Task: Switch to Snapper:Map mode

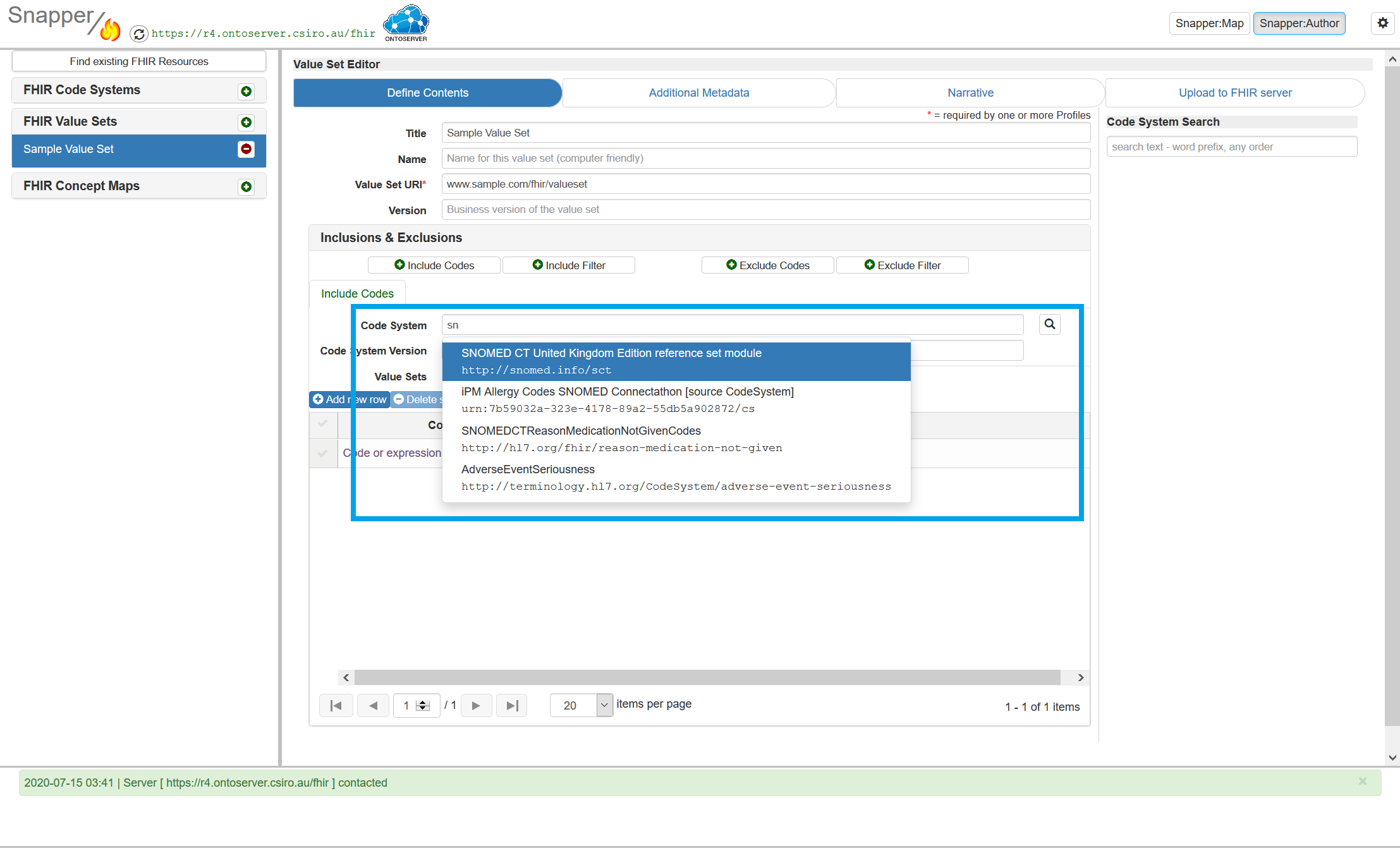Action: [x=1209, y=23]
